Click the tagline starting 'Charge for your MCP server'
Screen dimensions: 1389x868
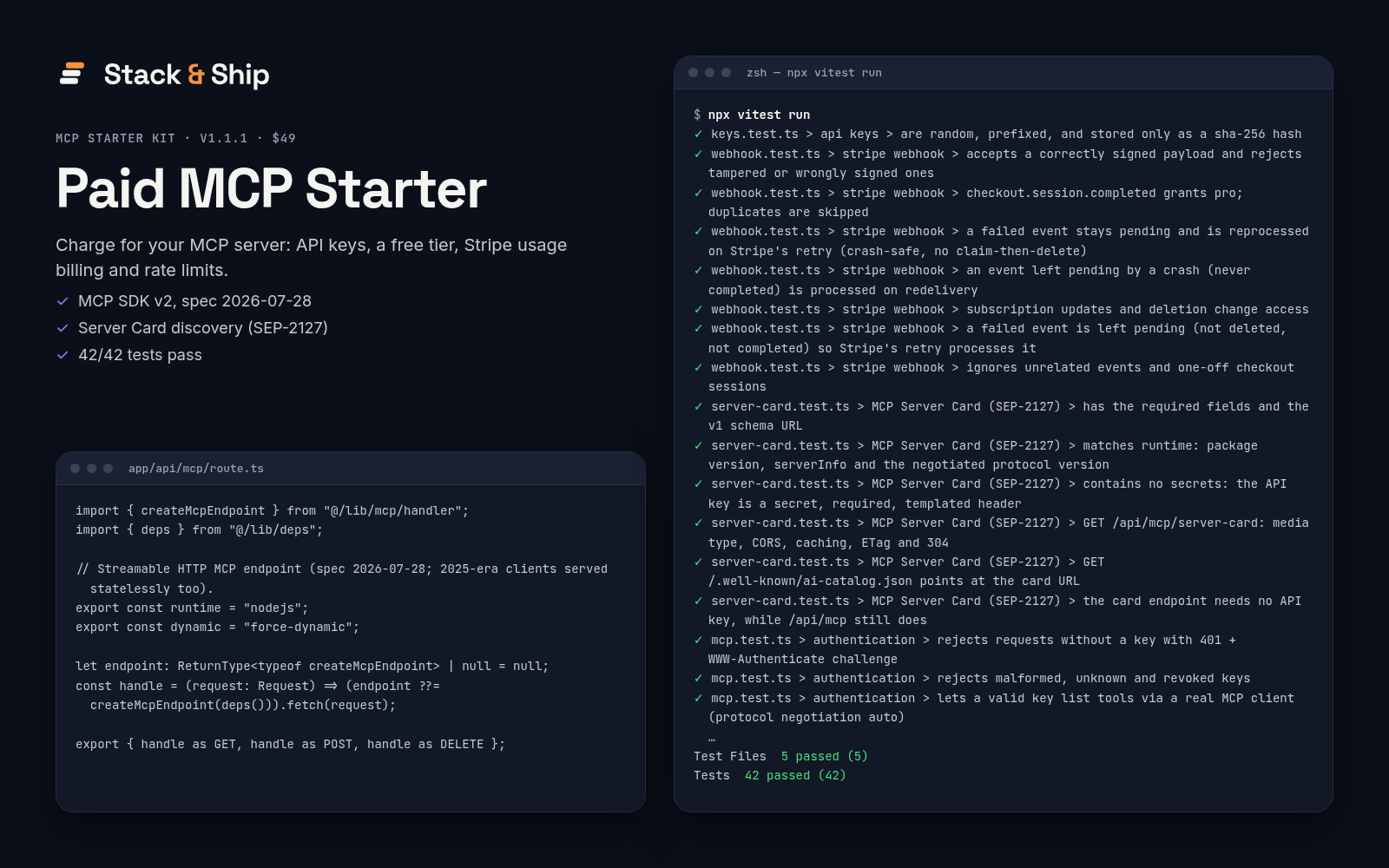click(311, 258)
